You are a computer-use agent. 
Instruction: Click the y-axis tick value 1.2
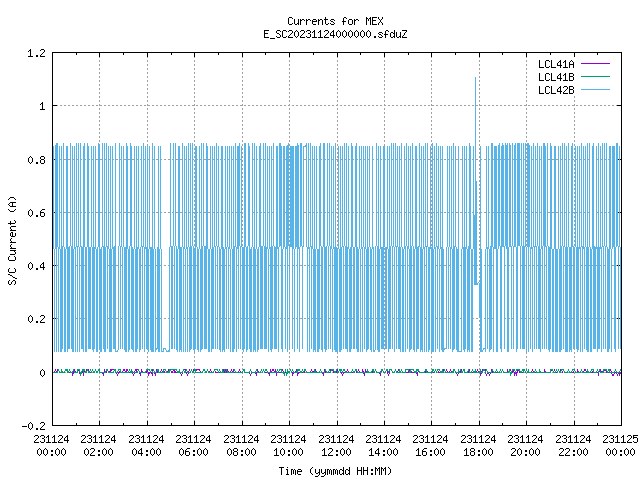click(x=36, y=53)
